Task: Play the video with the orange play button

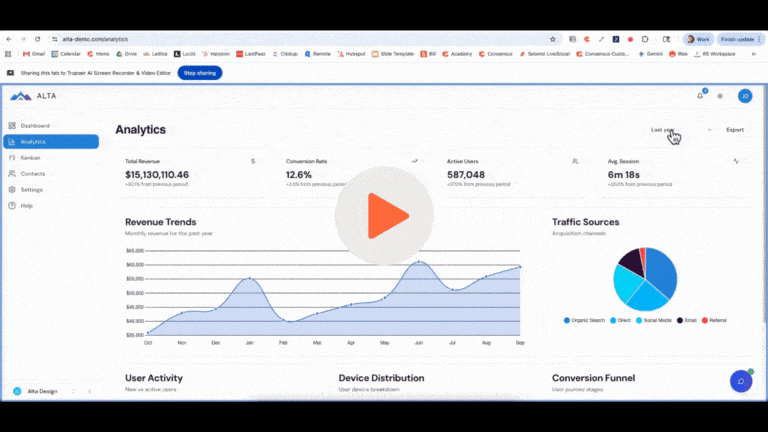Action: 384,216
